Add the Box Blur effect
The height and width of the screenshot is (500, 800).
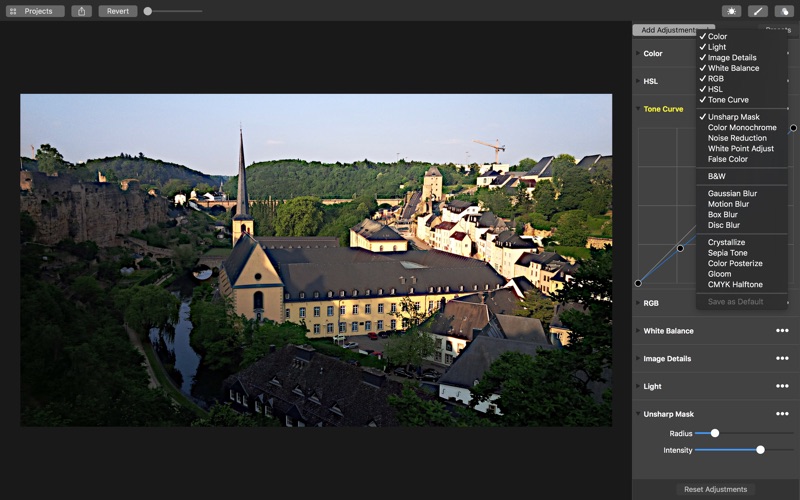(x=742, y=214)
